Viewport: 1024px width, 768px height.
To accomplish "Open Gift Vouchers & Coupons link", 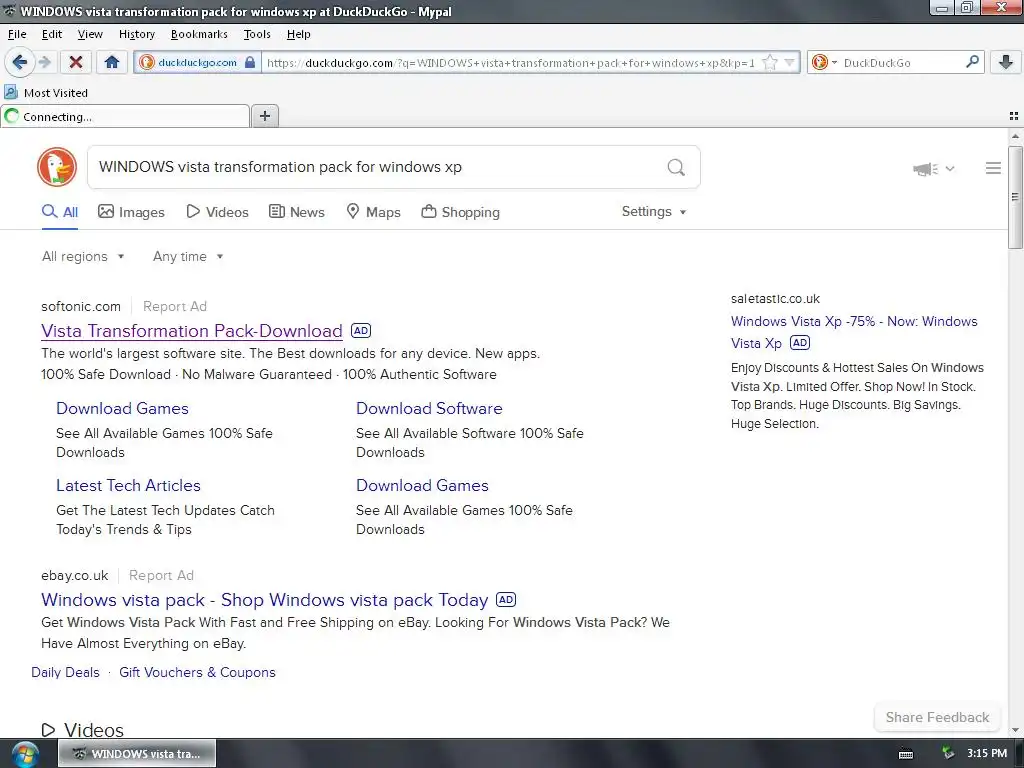I will click(x=197, y=673).
